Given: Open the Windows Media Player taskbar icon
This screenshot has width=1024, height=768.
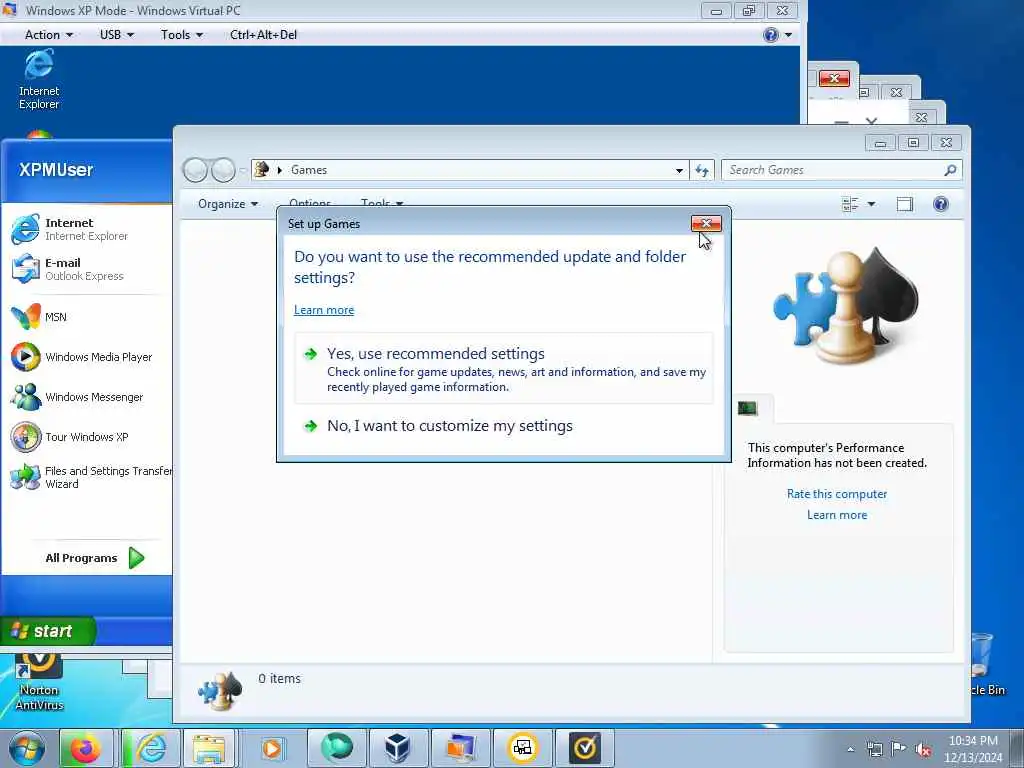Looking at the screenshot, I should click(x=272, y=748).
